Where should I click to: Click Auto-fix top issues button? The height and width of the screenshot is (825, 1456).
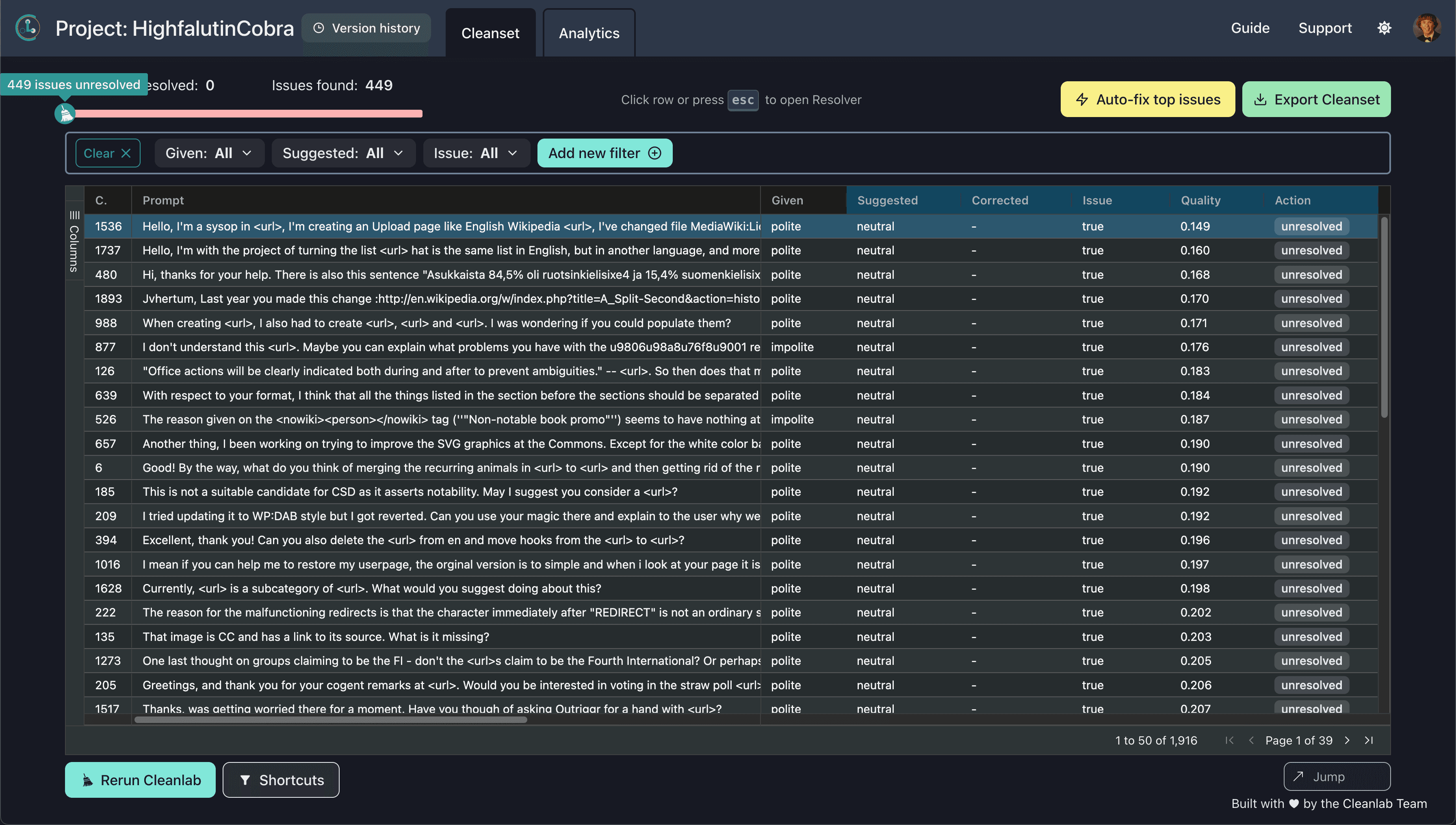(x=1147, y=99)
